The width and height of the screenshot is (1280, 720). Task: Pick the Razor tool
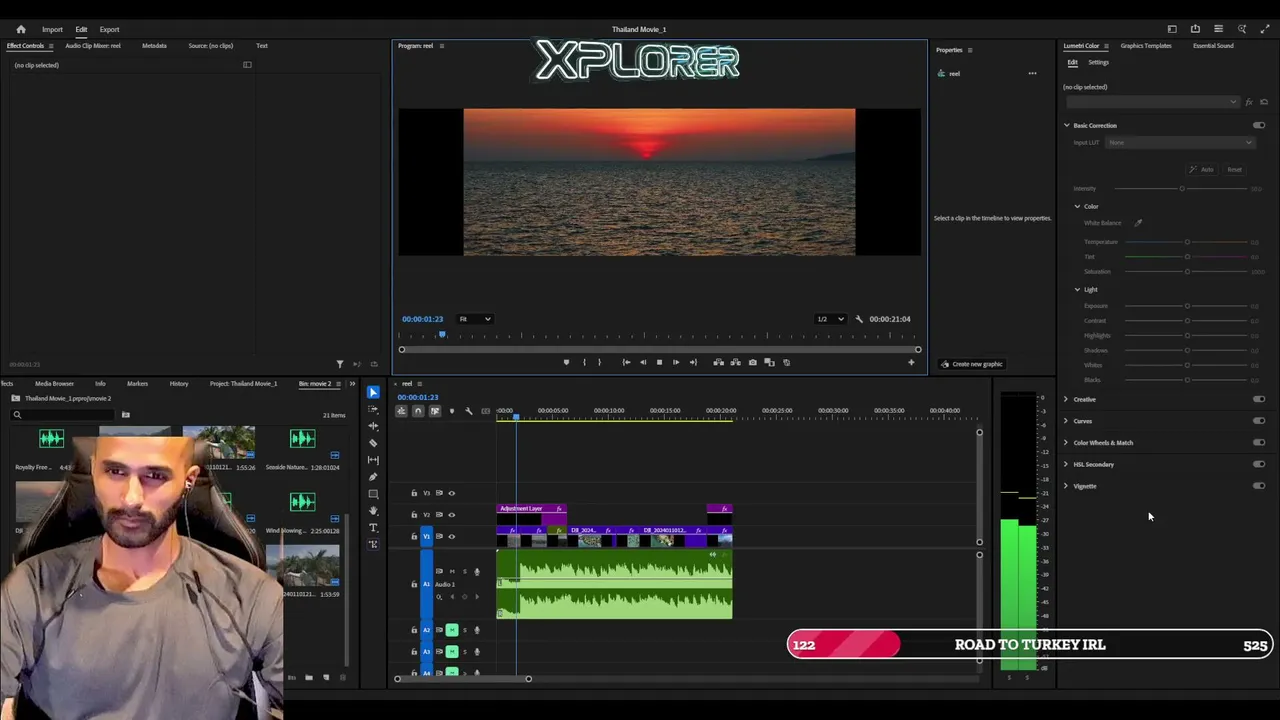(x=373, y=443)
